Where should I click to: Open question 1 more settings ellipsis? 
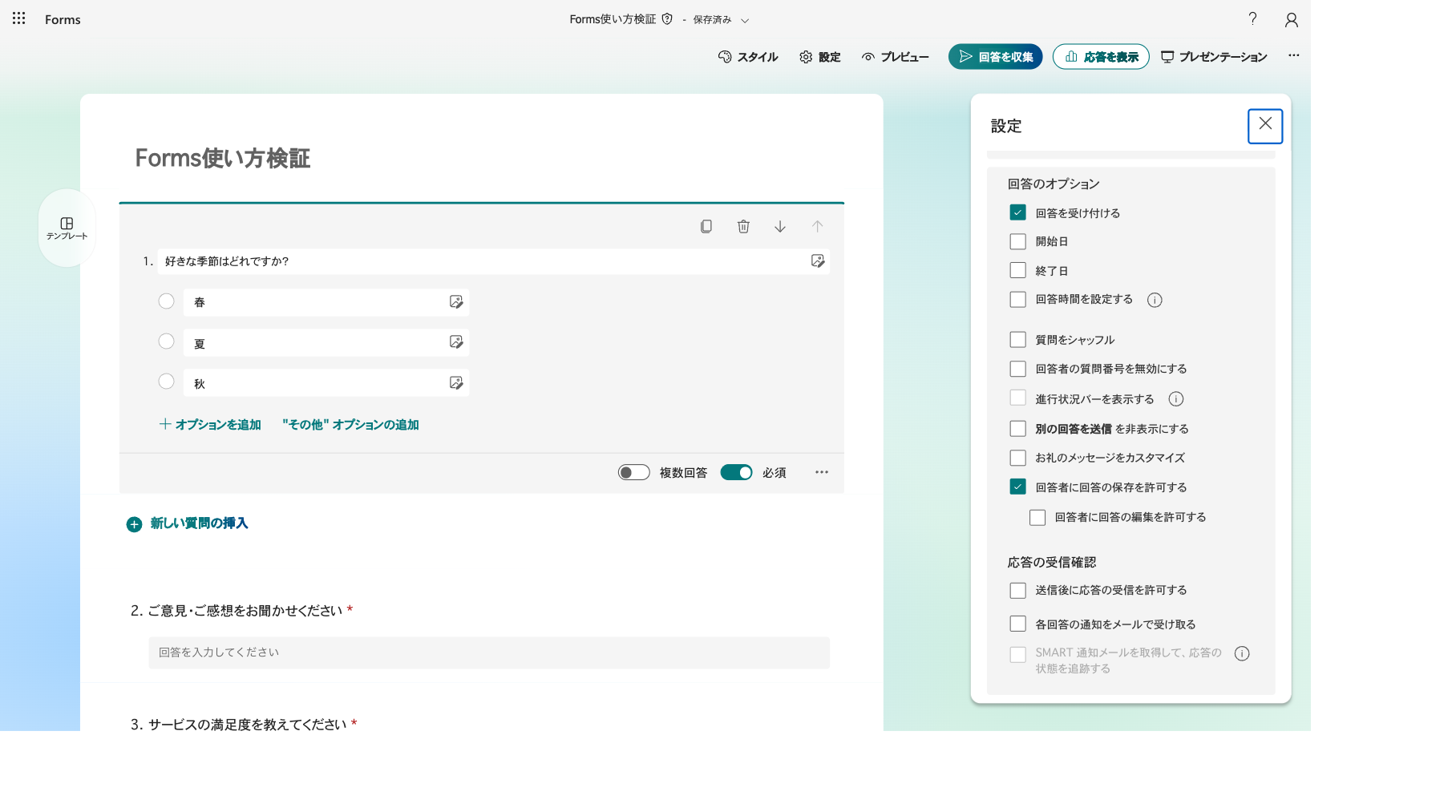click(x=822, y=472)
